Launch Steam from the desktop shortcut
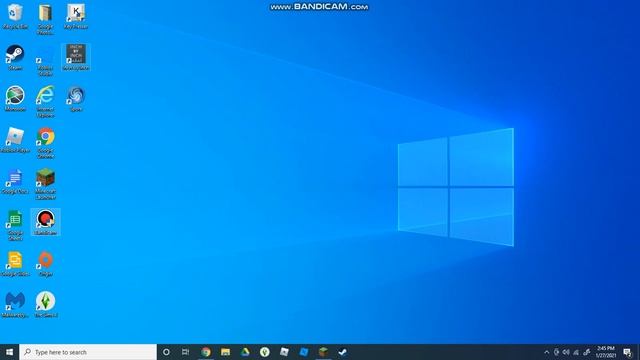 coord(15,58)
